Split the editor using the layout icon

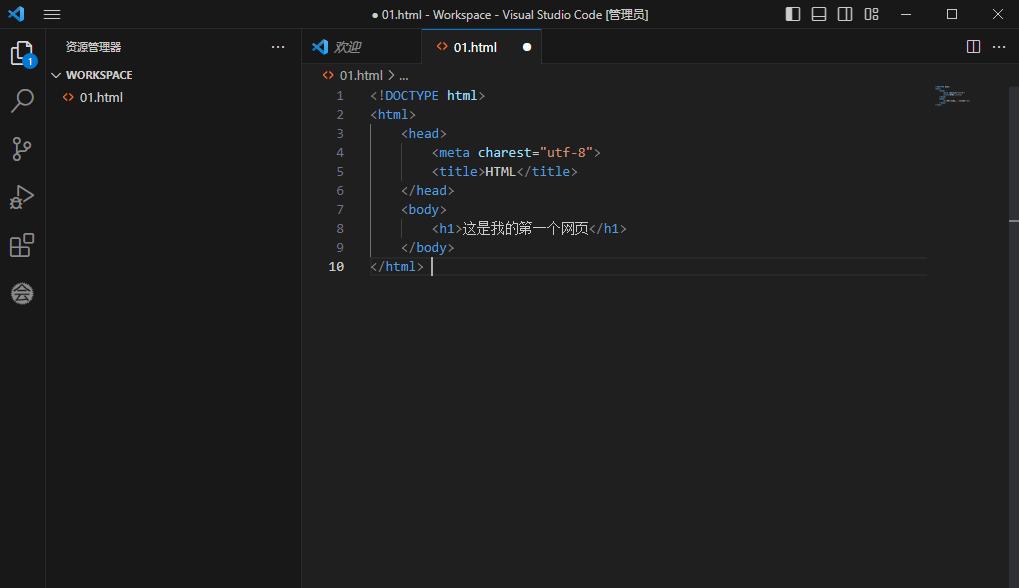click(971, 46)
